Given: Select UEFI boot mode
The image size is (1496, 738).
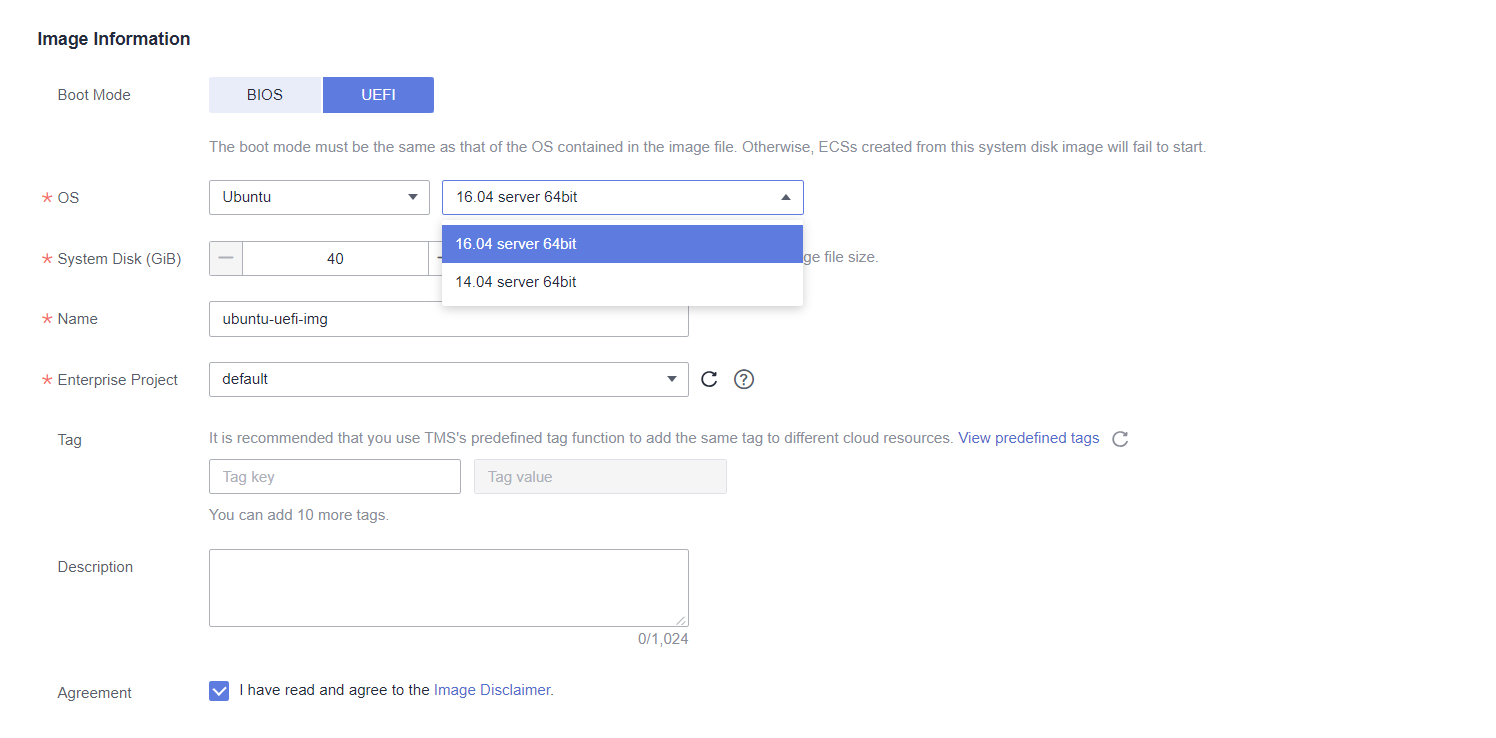Looking at the screenshot, I should (378, 95).
